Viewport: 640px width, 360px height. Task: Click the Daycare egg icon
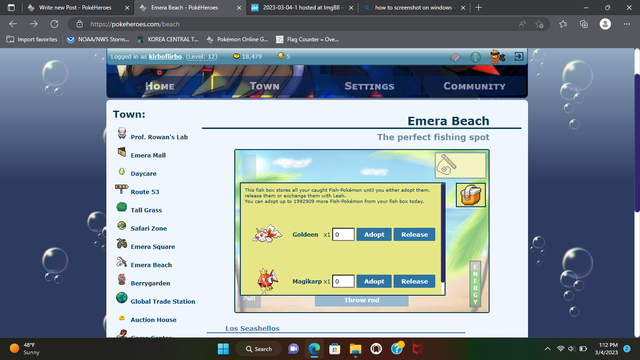point(122,171)
